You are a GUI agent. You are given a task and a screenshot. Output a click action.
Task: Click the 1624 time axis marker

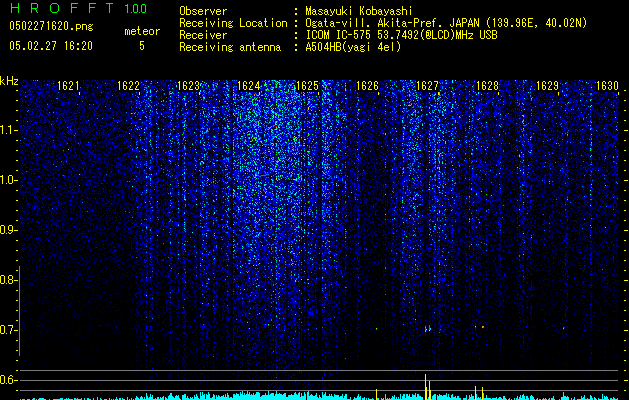click(x=248, y=86)
